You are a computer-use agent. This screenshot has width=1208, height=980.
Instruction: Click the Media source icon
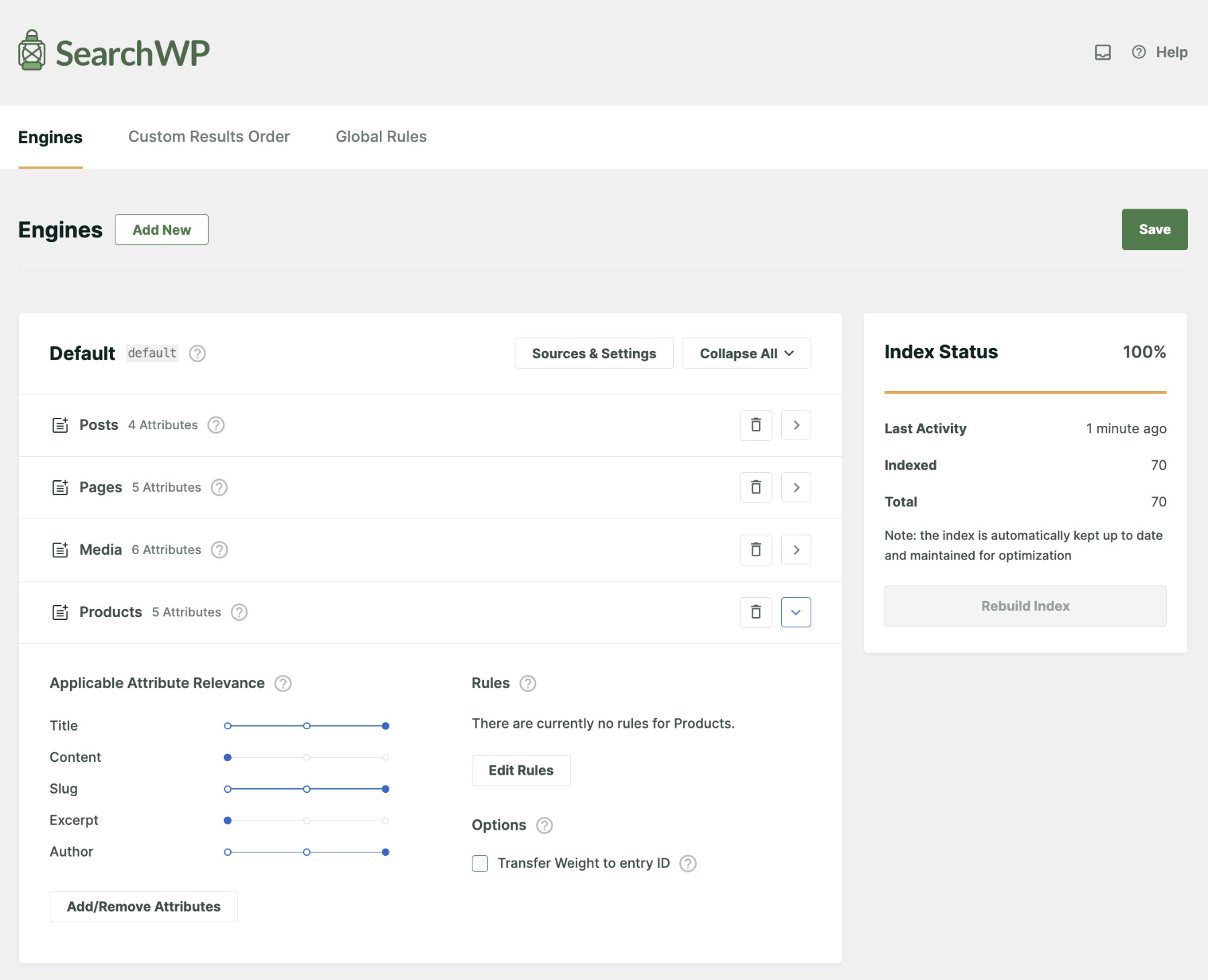[60, 550]
